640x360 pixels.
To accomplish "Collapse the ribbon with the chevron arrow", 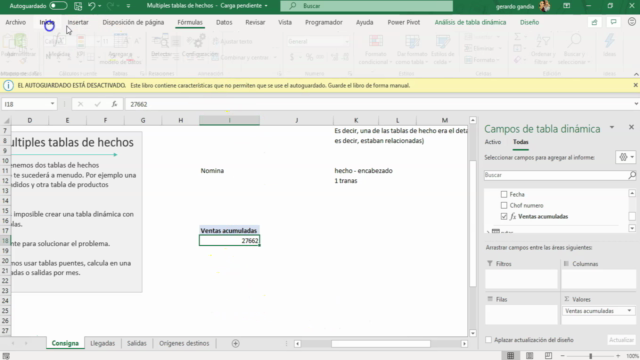I will tap(636, 74).
